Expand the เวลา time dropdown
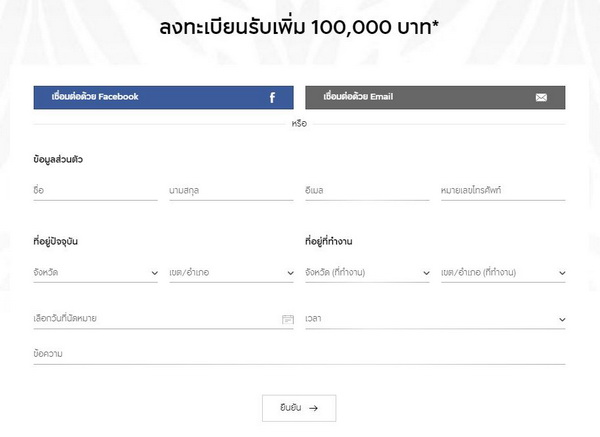This screenshot has height=437, width=600. coord(435,319)
